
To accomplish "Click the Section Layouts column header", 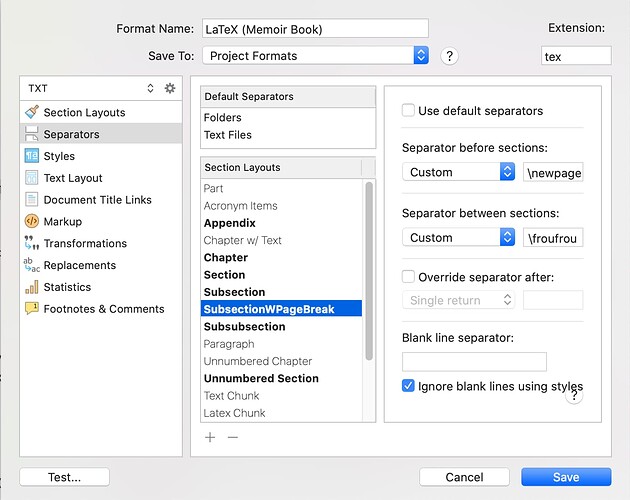I will point(281,167).
